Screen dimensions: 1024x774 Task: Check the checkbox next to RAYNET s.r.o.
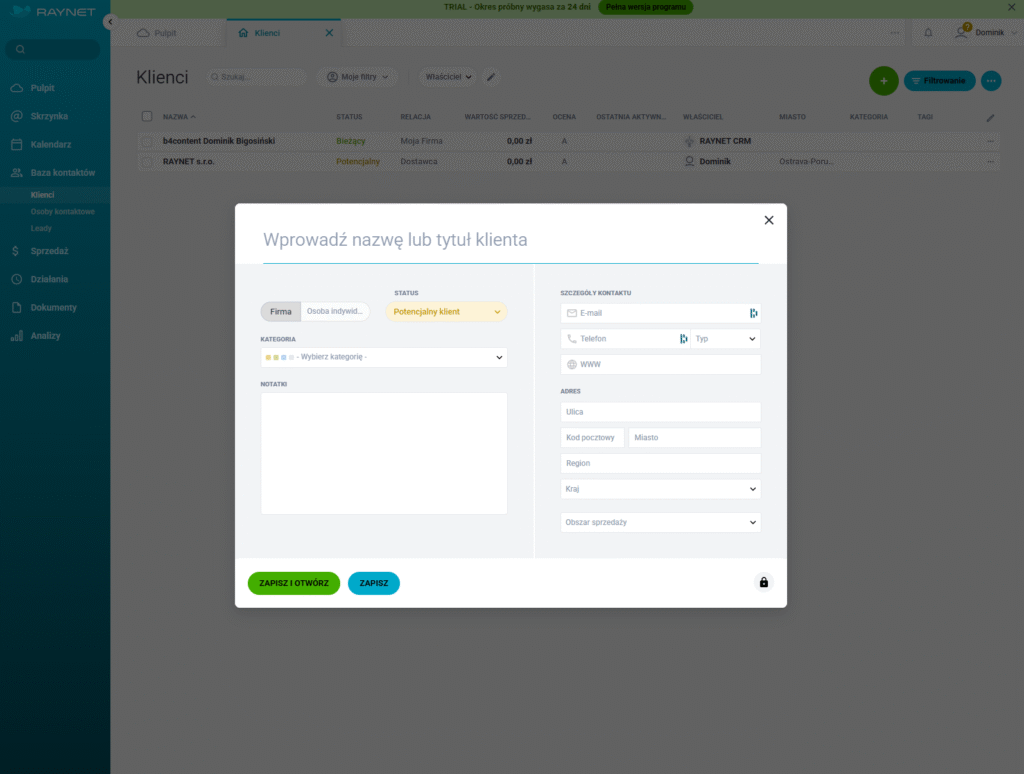(x=145, y=160)
